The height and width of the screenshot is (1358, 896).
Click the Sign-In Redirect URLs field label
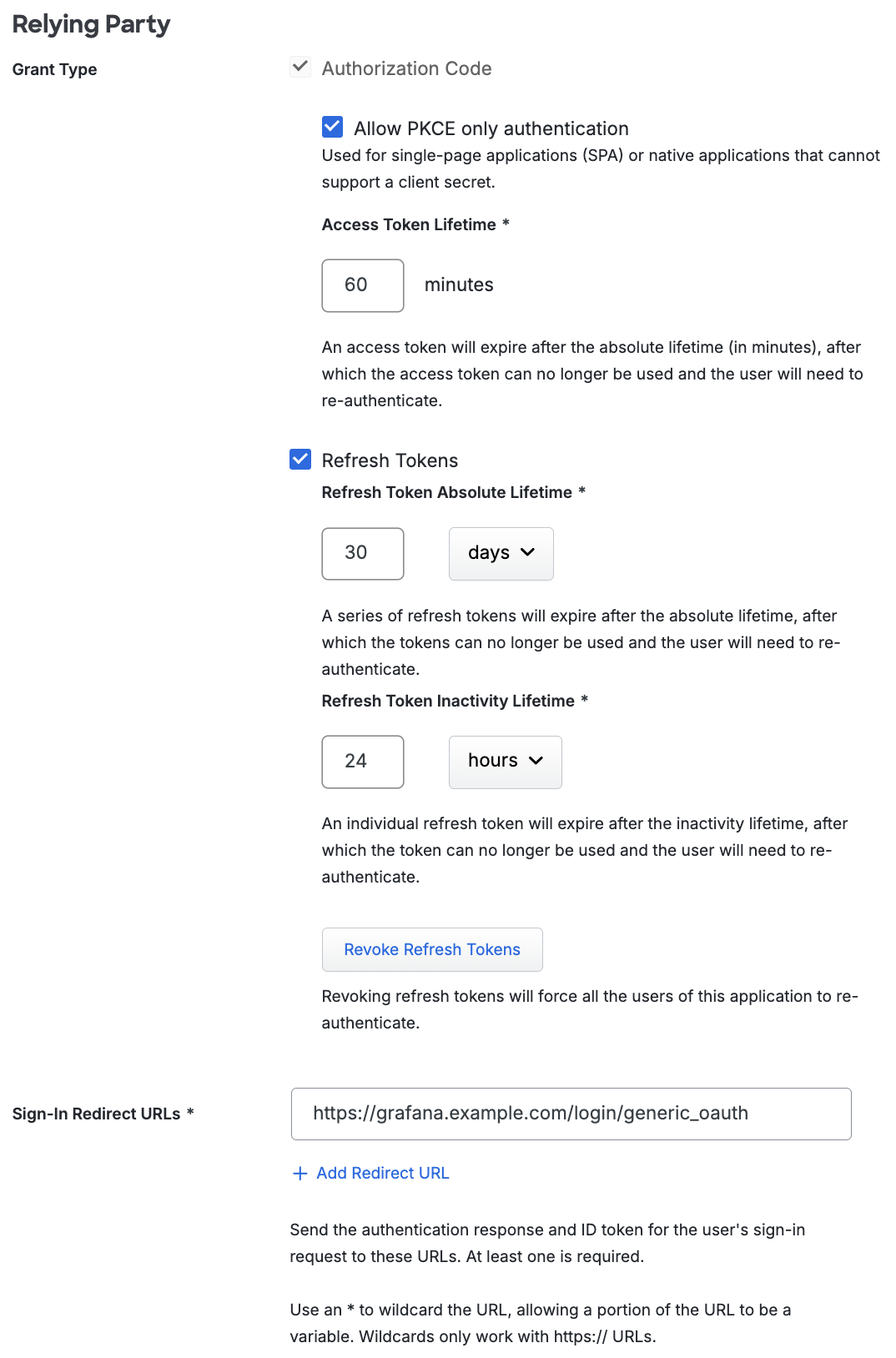click(96, 1114)
